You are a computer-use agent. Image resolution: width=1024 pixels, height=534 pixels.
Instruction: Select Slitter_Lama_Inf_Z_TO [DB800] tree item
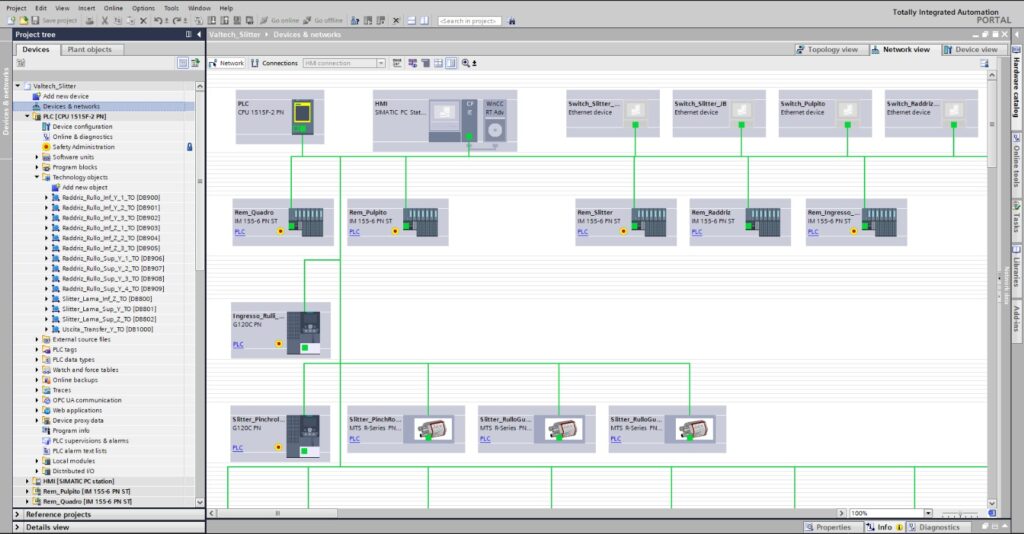click(102, 298)
